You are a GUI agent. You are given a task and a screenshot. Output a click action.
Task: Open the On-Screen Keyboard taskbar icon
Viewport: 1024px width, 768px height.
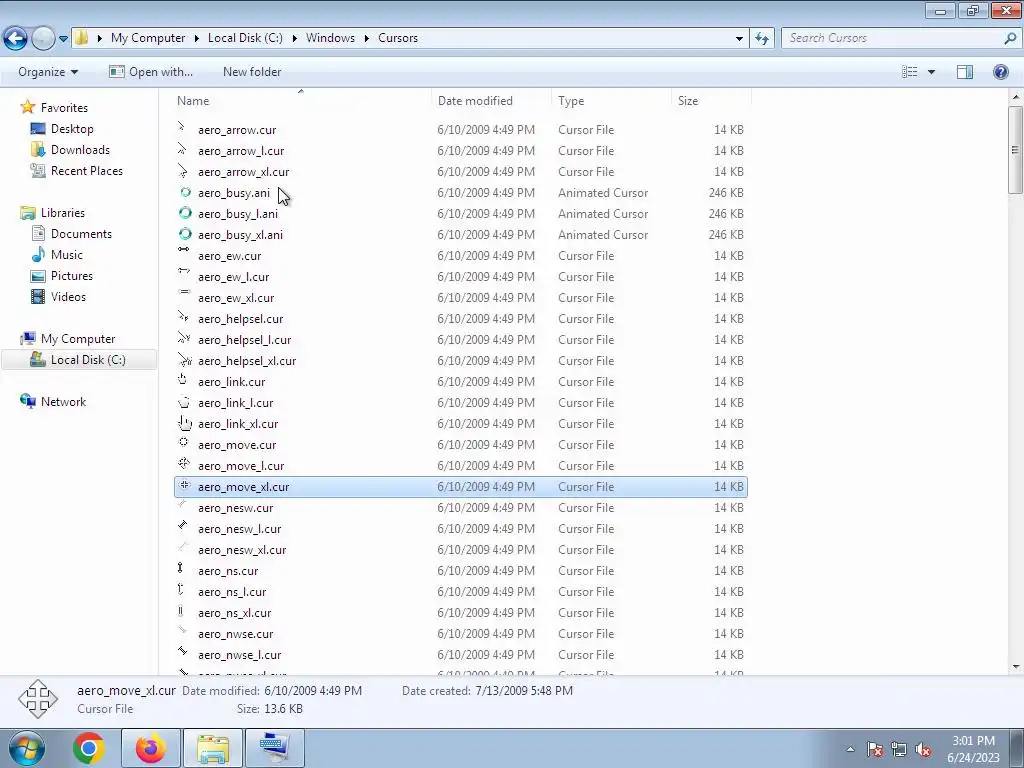[x=274, y=748]
